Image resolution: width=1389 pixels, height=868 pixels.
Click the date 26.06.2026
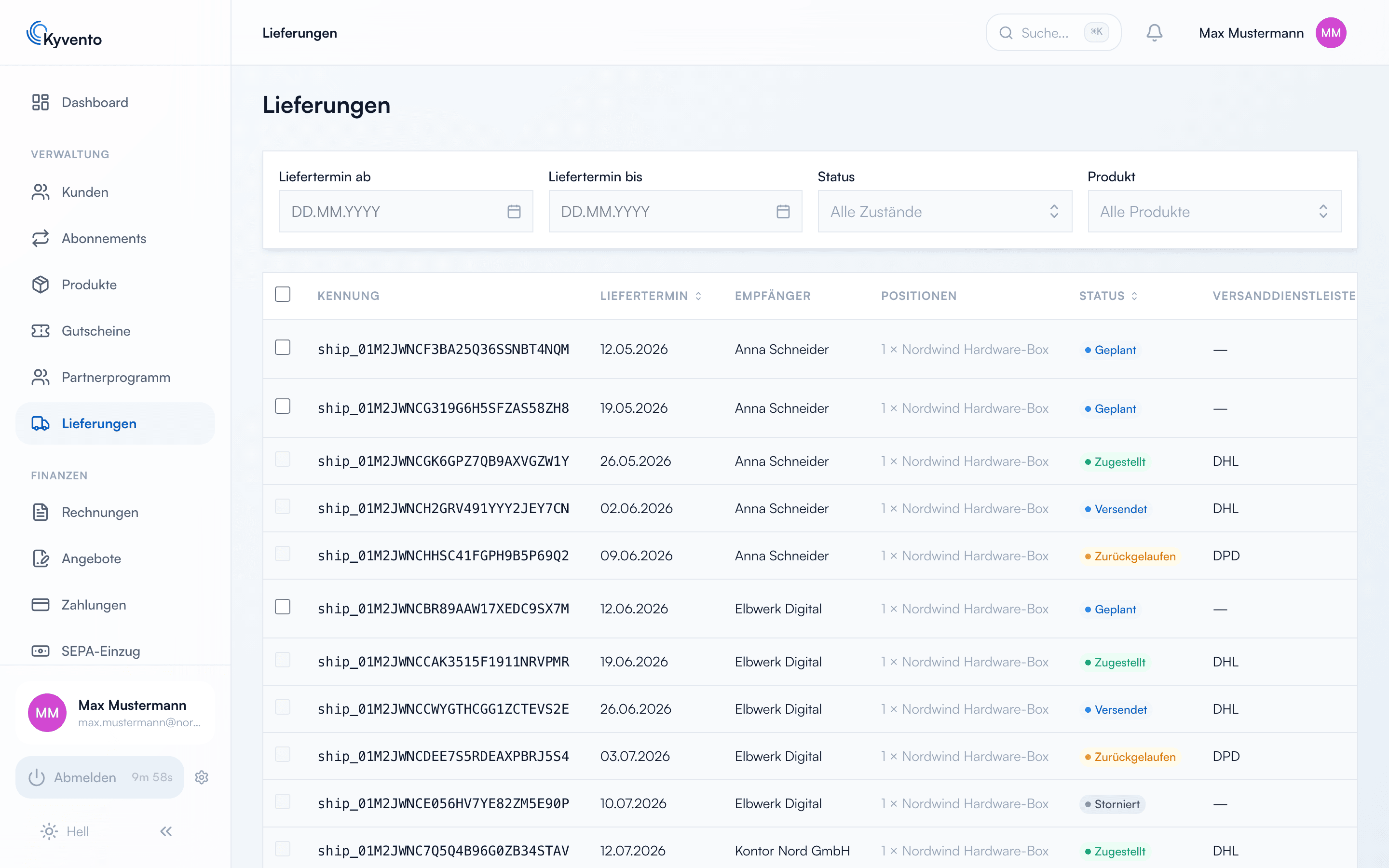tap(635, 709)
